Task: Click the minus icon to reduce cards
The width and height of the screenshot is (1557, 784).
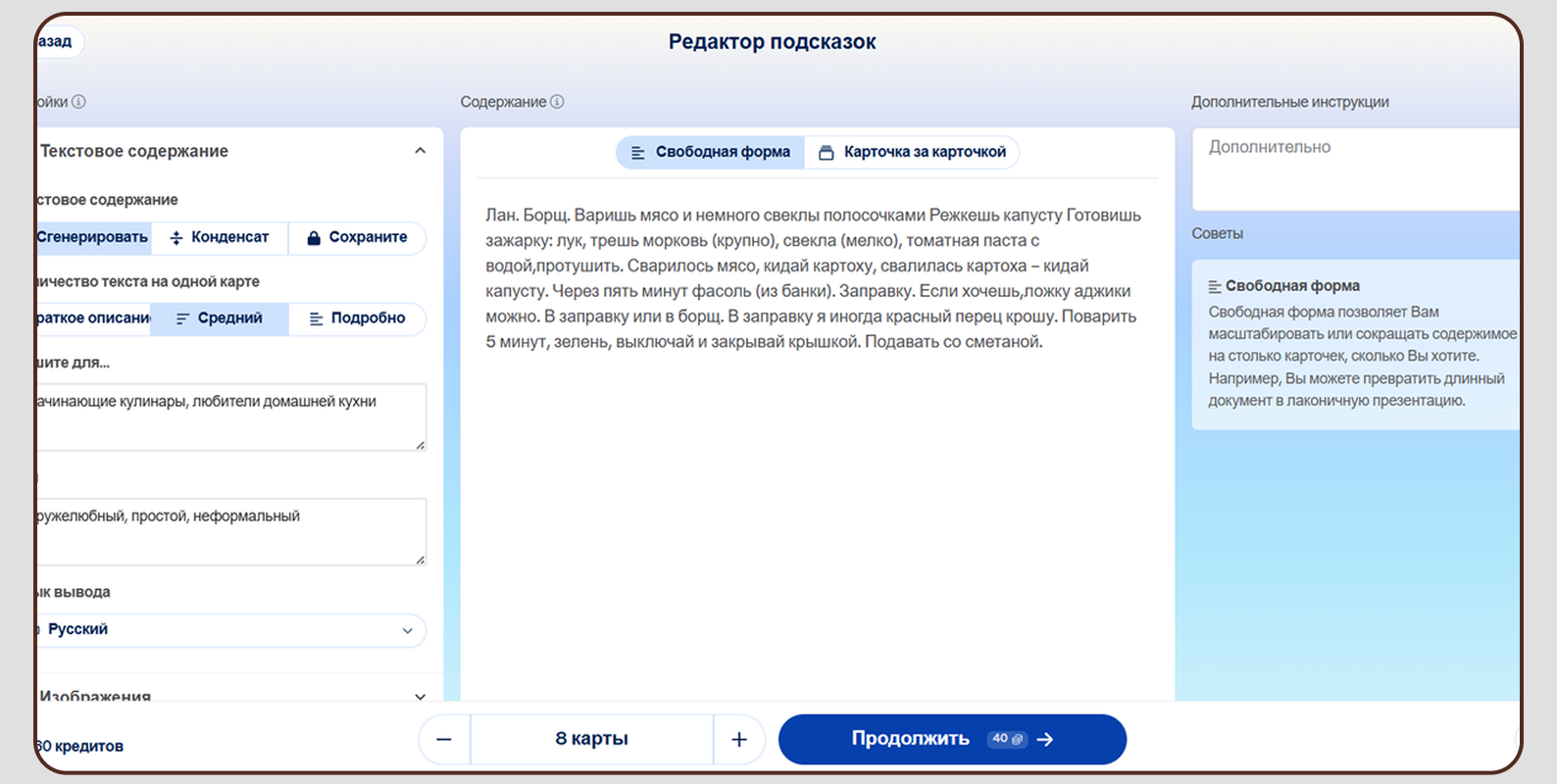Action: point(444,740)
